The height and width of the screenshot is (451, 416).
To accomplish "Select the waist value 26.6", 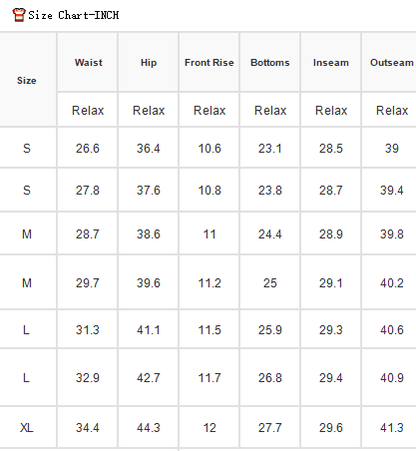I will click(x=87, y=148).
